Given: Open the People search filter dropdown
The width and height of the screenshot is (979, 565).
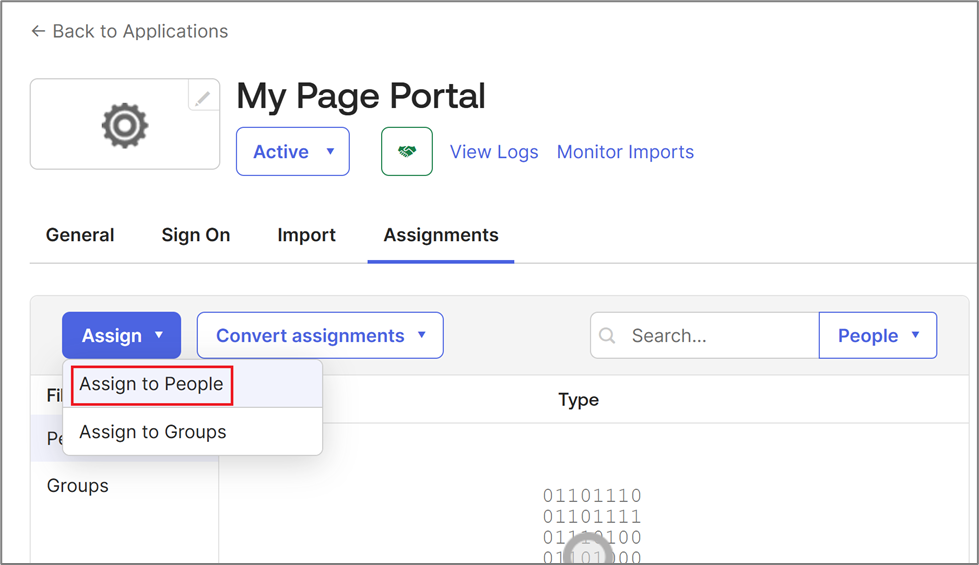Looking at the screenshot, I should [877, 336].
